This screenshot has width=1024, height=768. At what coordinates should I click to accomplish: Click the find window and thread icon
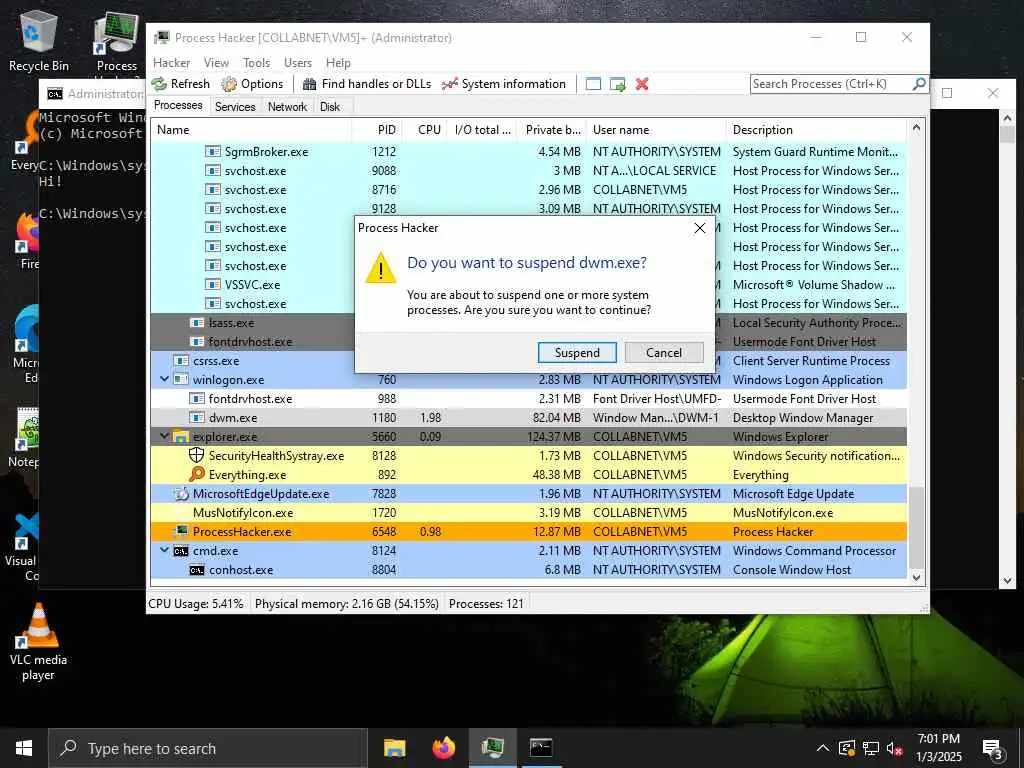click(617, 84)
